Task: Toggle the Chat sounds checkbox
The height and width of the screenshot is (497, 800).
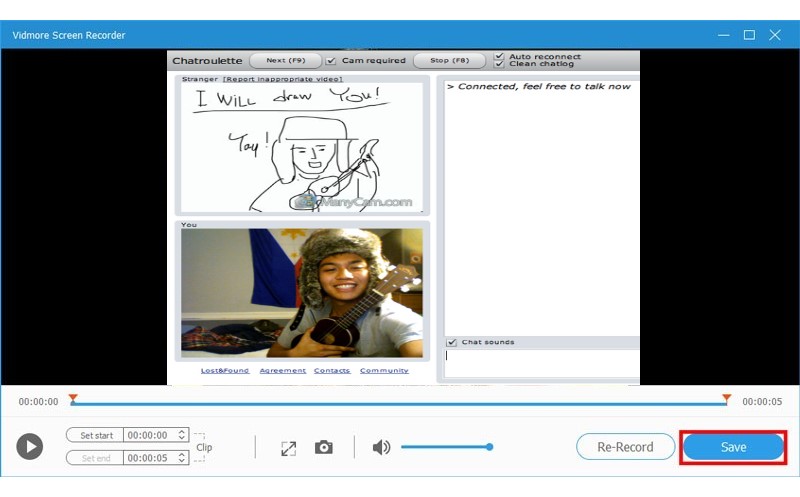Action: coord(451,342)
